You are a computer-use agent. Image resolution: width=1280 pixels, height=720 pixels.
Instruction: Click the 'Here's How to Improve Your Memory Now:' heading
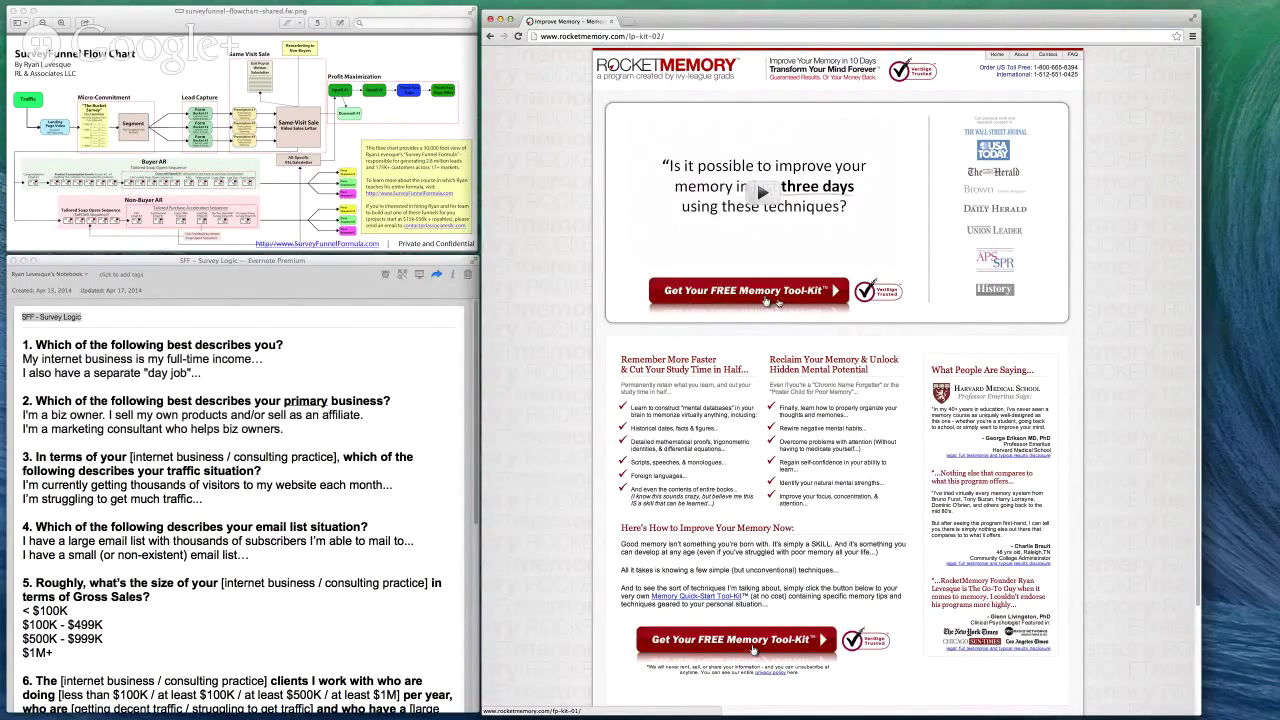coord(707,528)
